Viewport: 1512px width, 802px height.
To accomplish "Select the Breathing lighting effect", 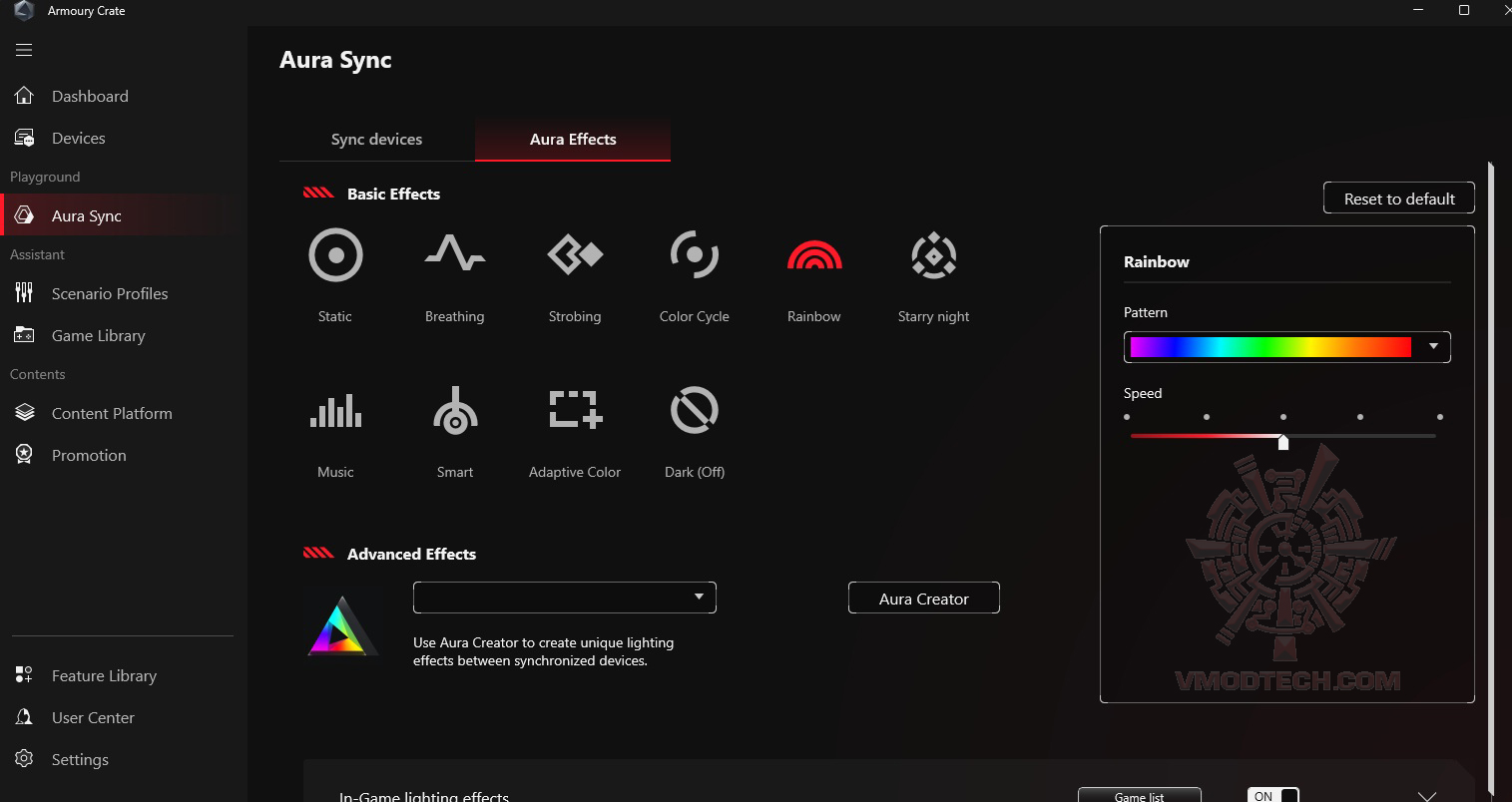I will pos(455,253).
